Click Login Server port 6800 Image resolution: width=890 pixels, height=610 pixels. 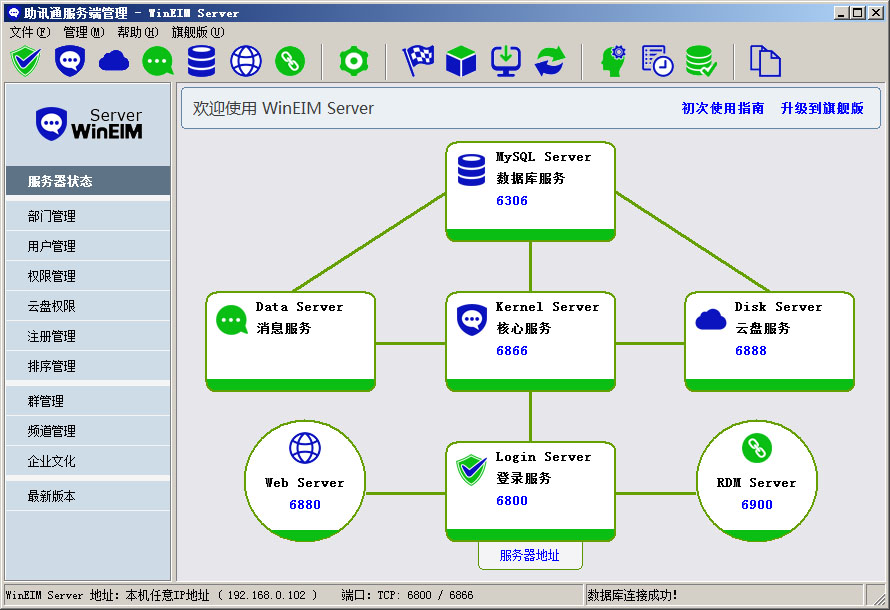512,500
